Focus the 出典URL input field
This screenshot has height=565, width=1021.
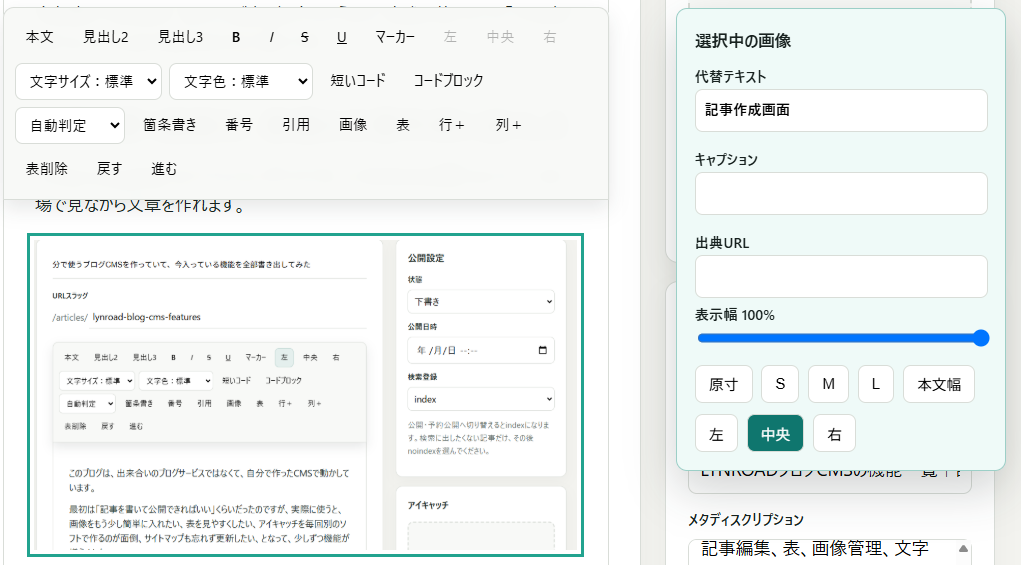pyautogui.click(x=841, y=277)
